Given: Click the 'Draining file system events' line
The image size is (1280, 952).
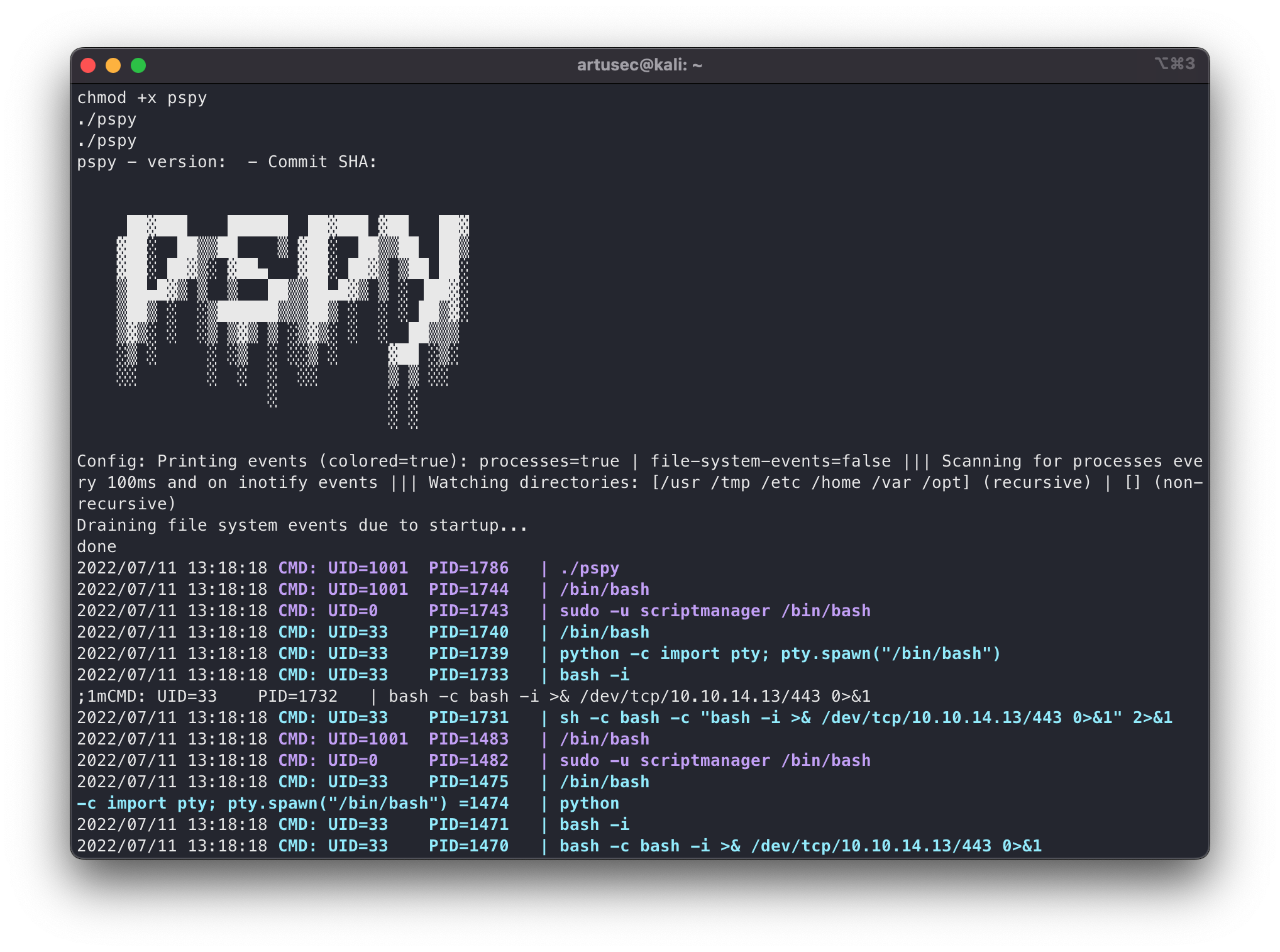Looking at the screenshot, I should point(302,526).
